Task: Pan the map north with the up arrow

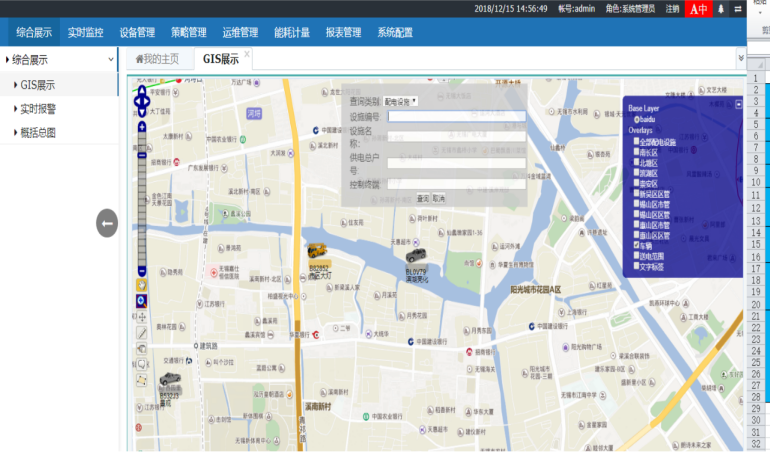Action: pos(142,90)
